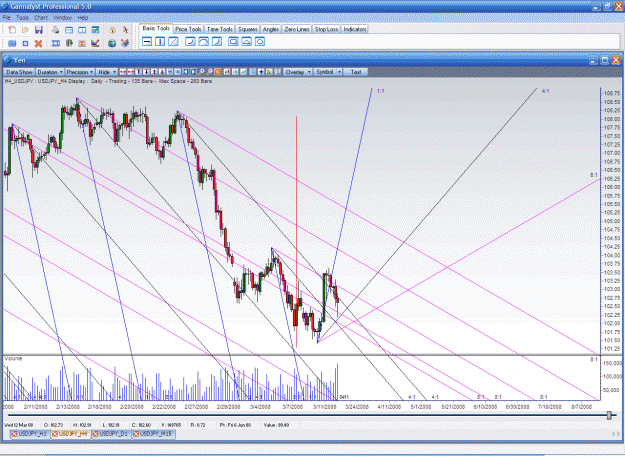This screenshot has width=625, height=456.
Task: Switch to the Angles tab
Action: point(271,29)
